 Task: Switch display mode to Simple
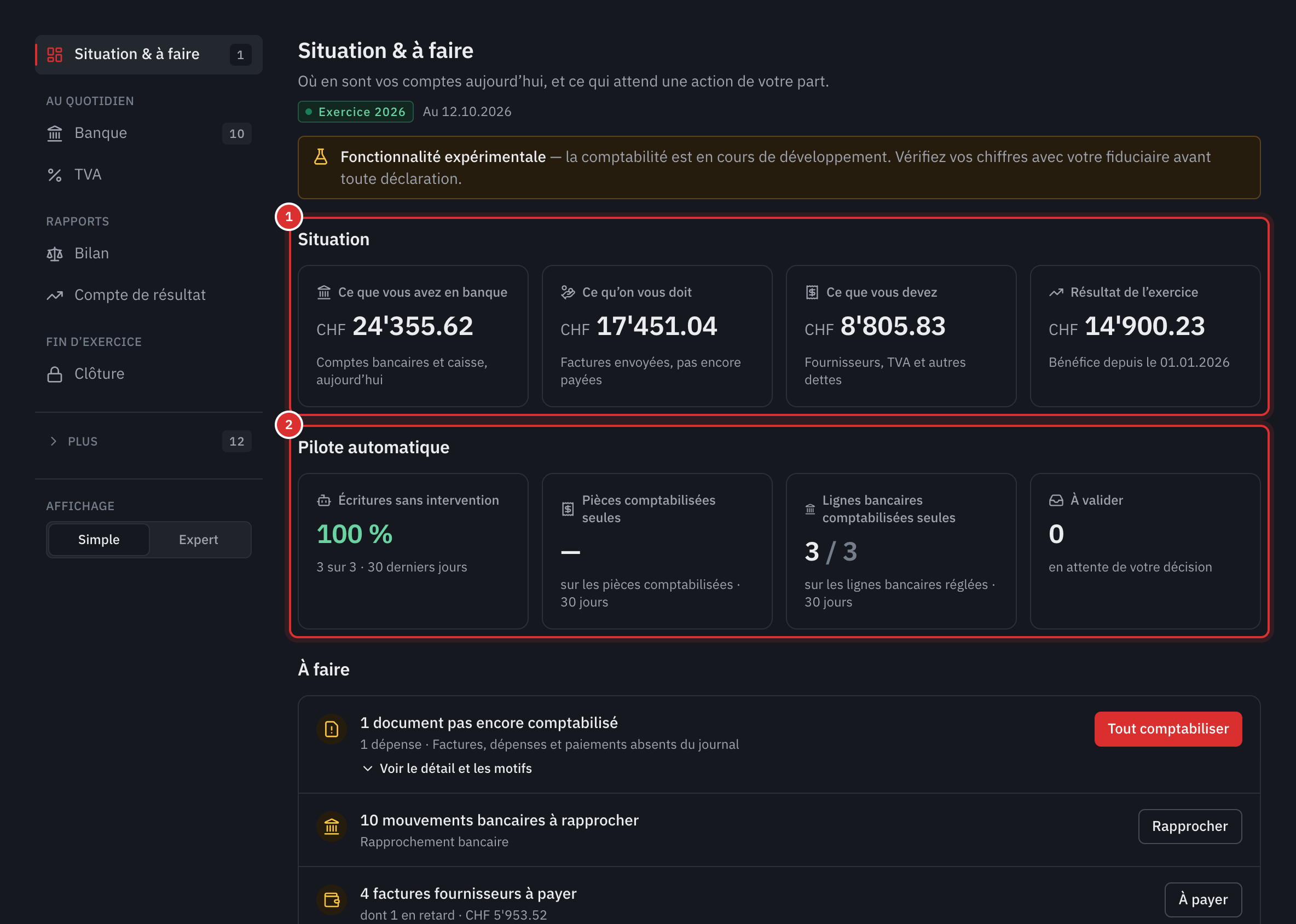coord(99,540)
